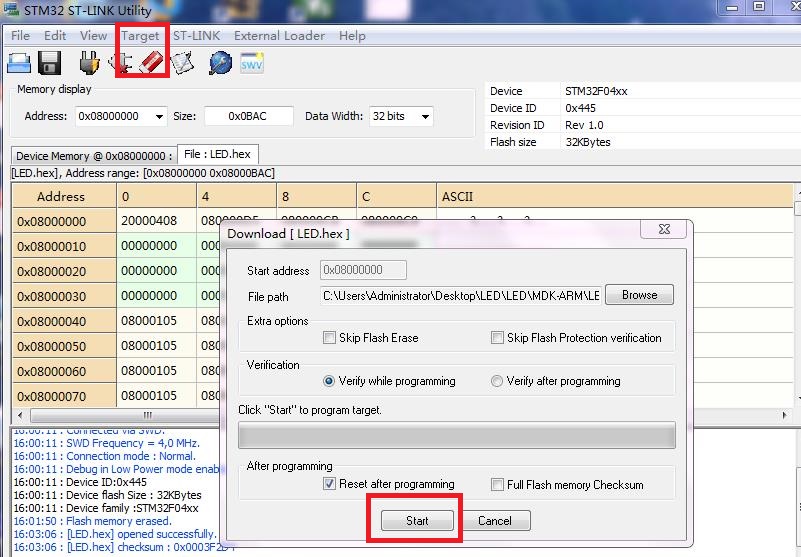Click Device value STM32F04xx

[x=596, y=91]
